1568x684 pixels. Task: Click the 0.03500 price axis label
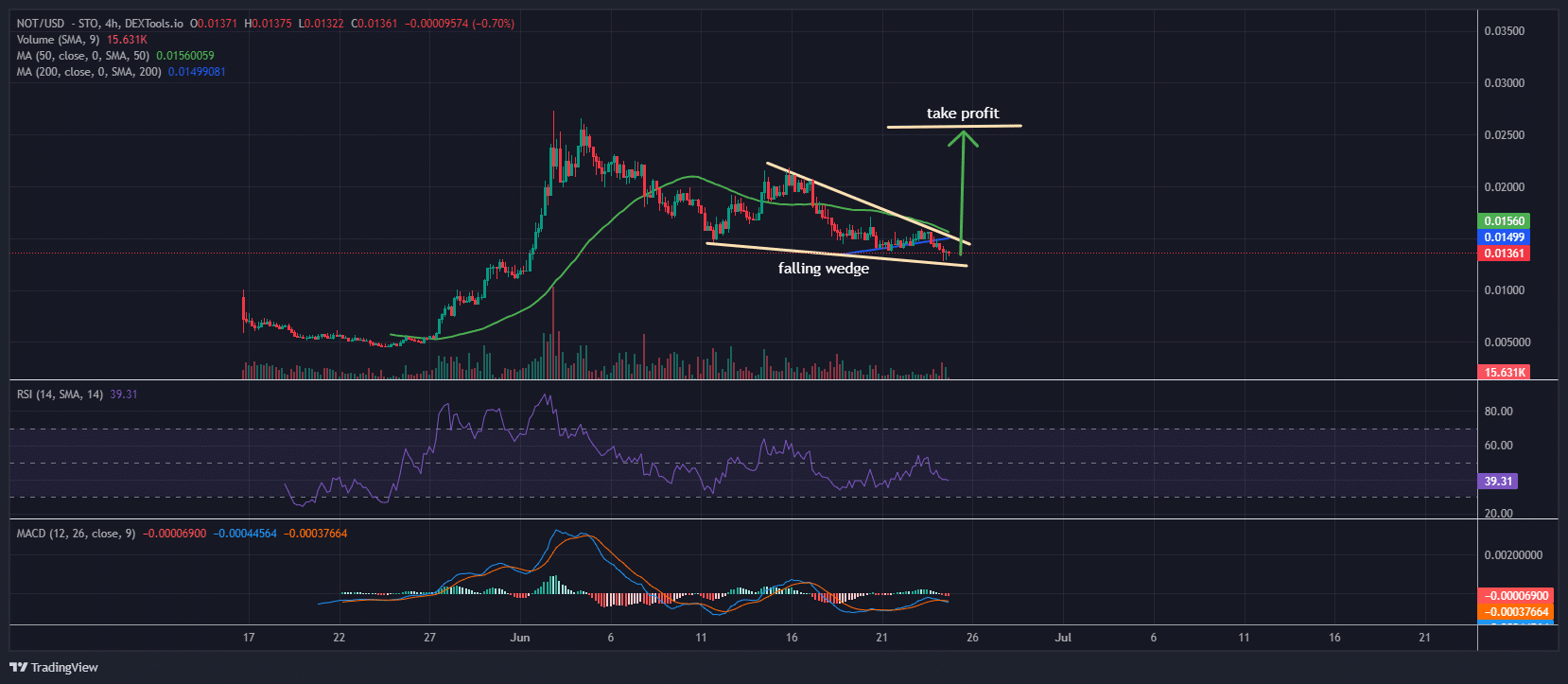[x=1504, y=31]
